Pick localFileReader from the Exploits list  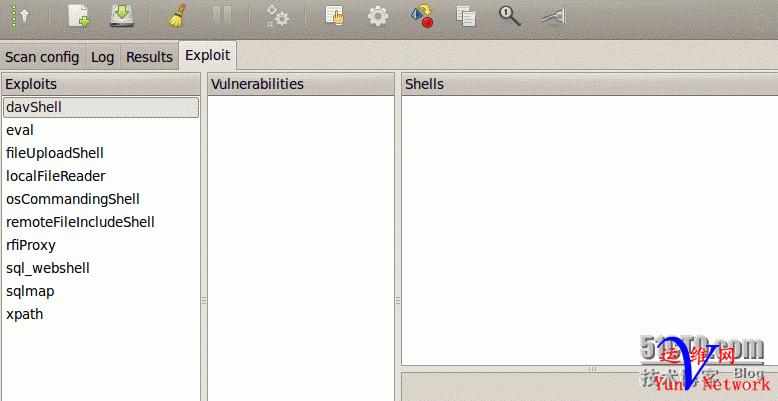(x=101, y=176)
